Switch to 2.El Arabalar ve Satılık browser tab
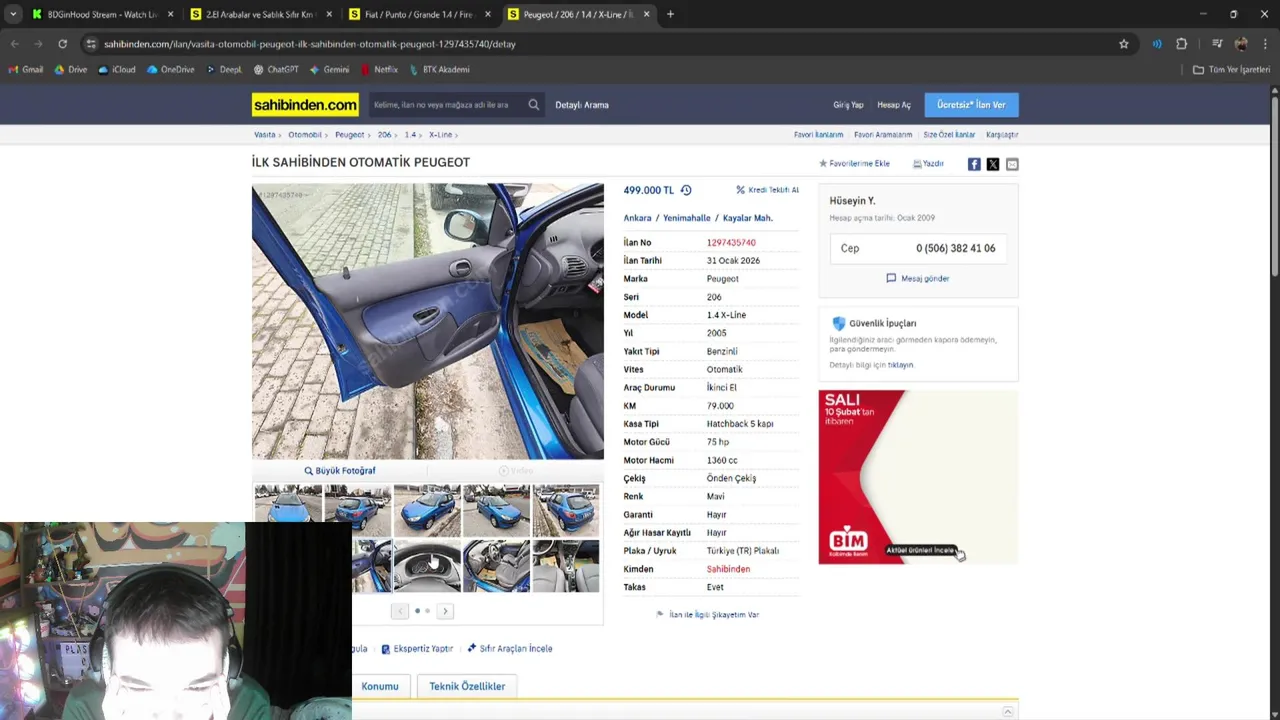This screenshot has height=720, width=1280. click(x=261, y=14)
